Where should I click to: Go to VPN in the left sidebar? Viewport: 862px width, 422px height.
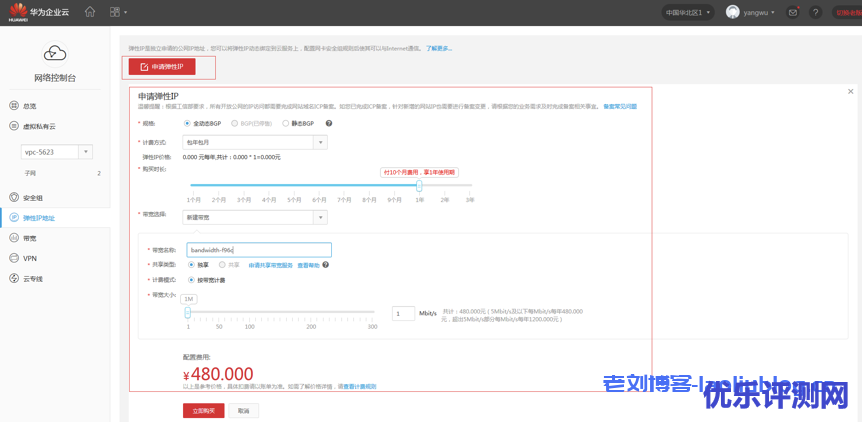pyautogui.click(x=30, y=258)
